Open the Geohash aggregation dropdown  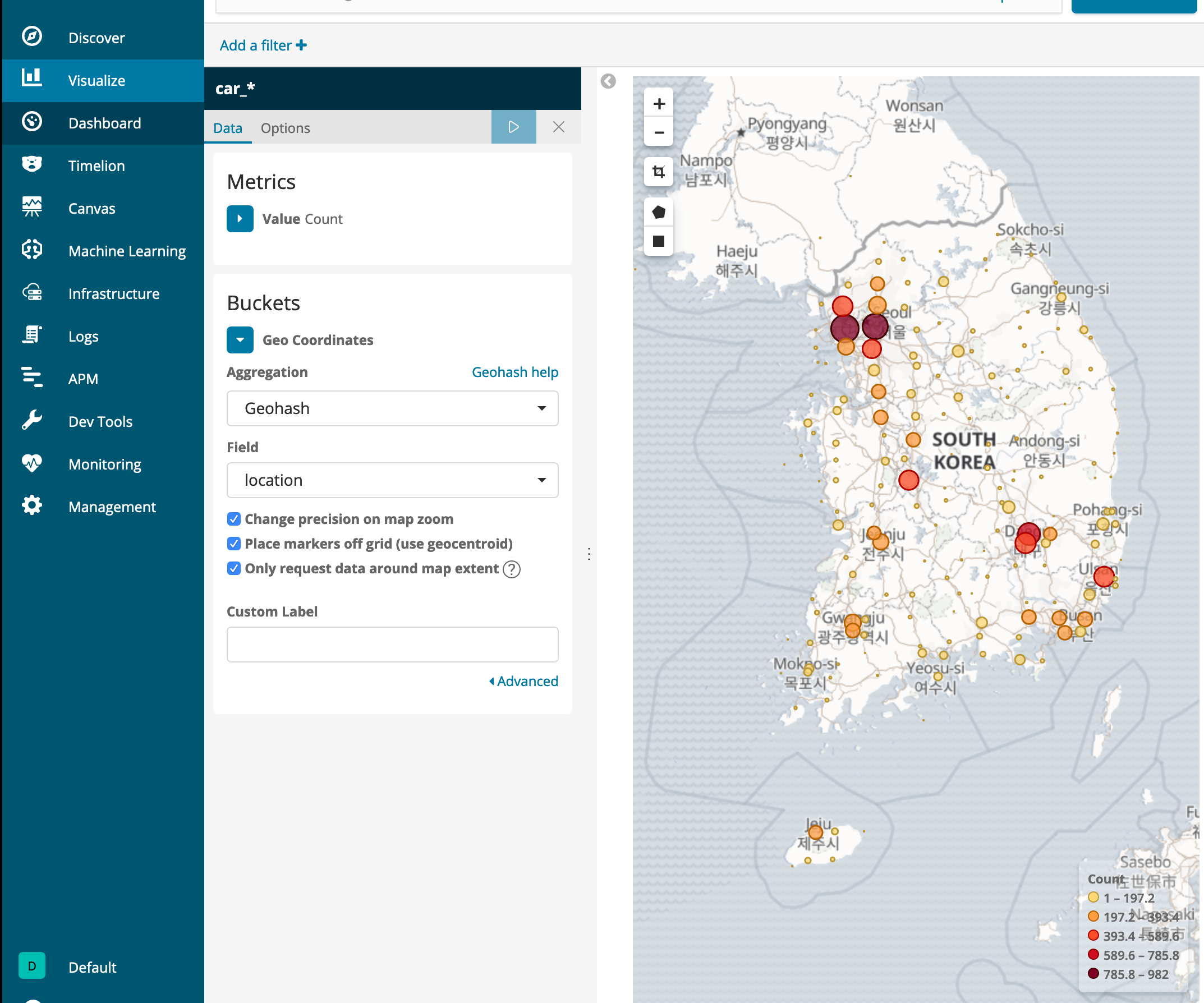click(x=392, y=408)
